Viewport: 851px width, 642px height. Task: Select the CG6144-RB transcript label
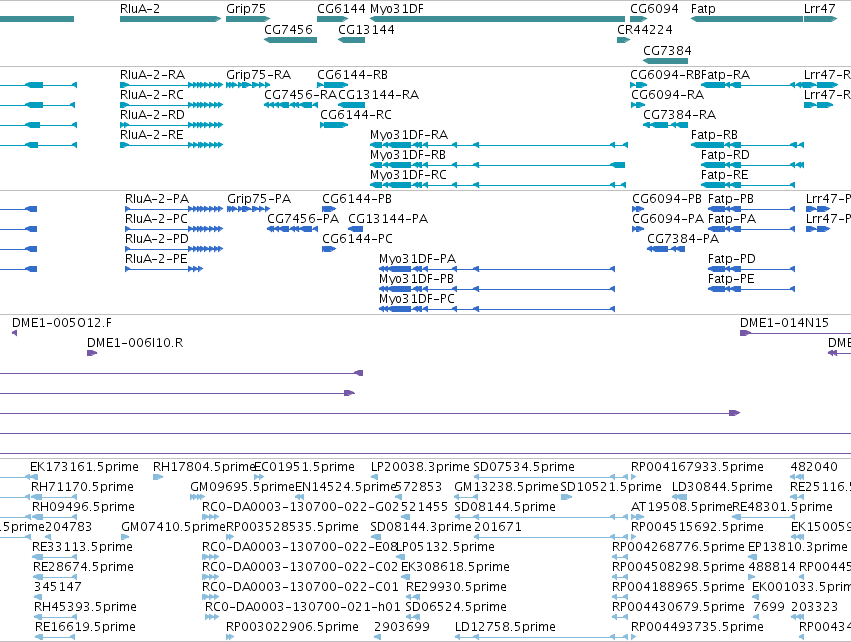click(x=352, y=75)
